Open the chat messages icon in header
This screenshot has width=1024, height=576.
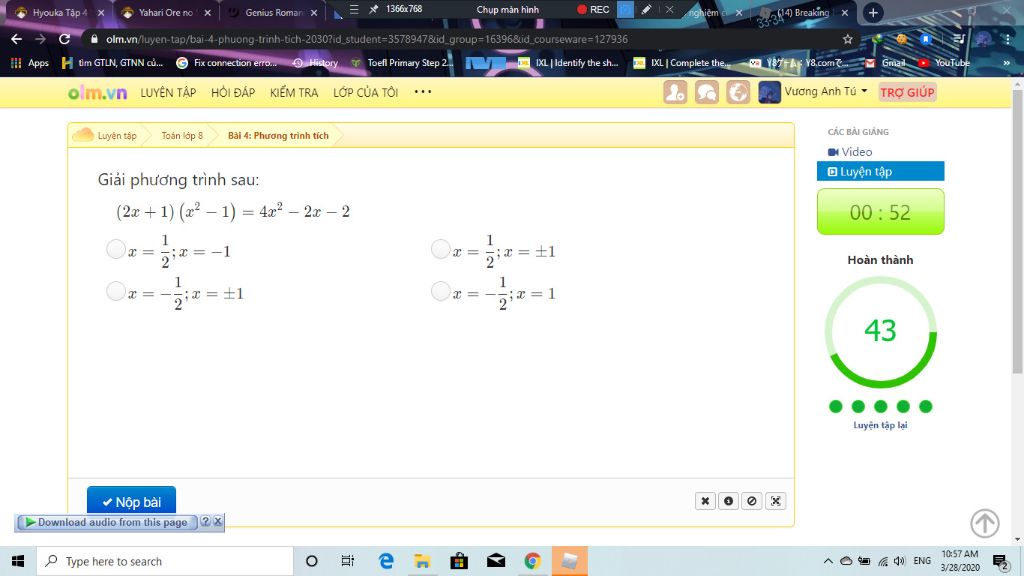[x=707, y=92]
